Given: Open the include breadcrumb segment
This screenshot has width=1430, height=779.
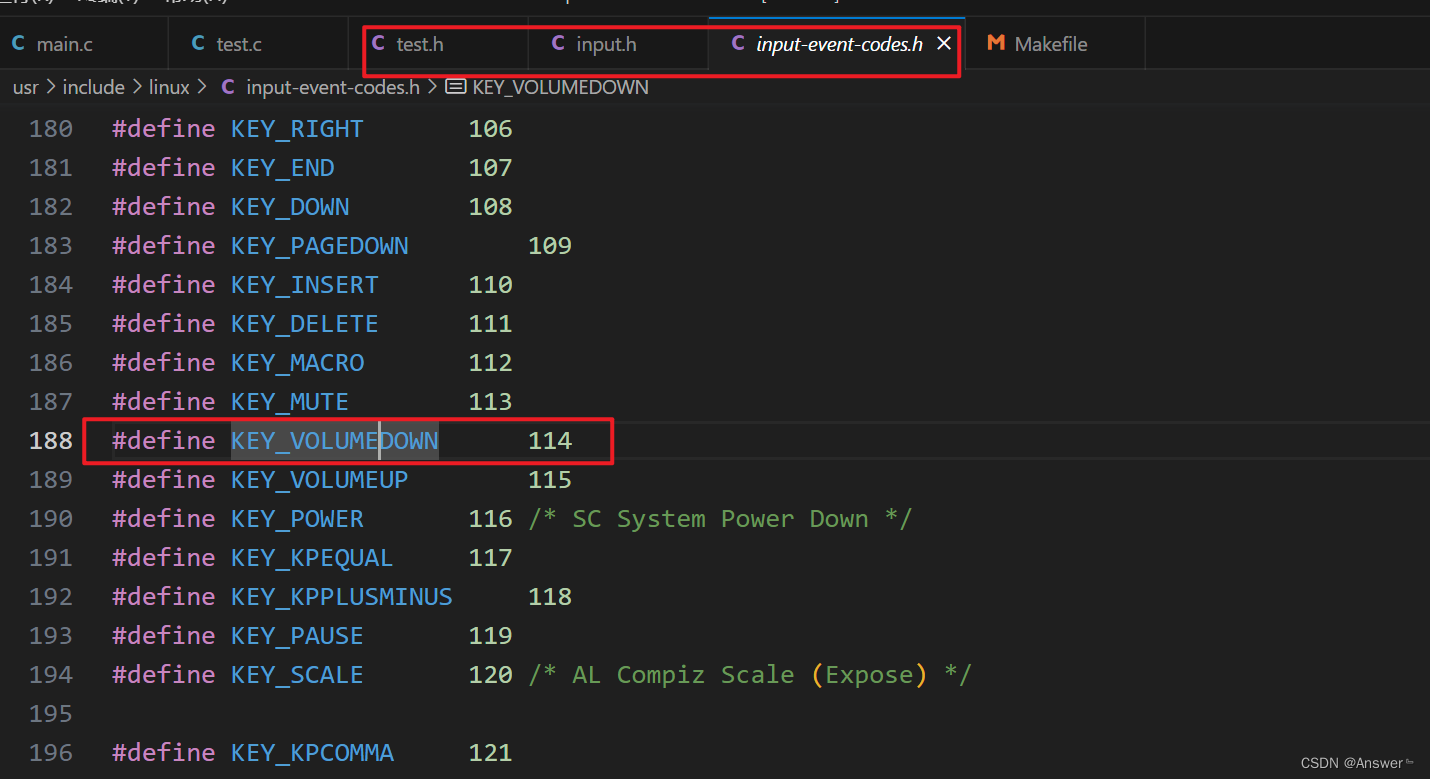Looking at the screenshot, I should coord(94,87).
